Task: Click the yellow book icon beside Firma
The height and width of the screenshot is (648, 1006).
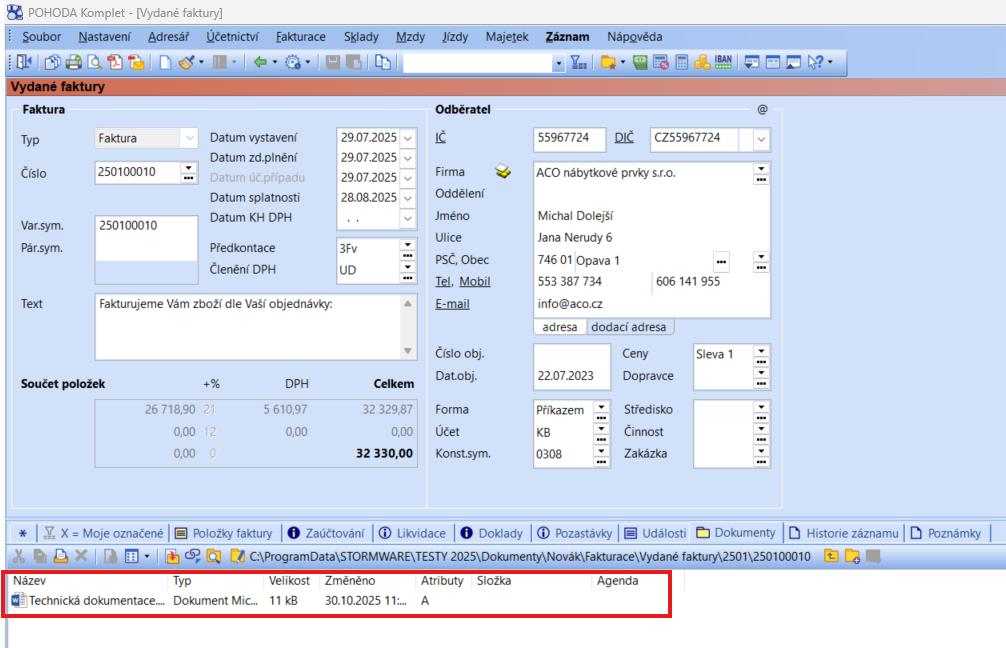Action: (x=503, y=172)
